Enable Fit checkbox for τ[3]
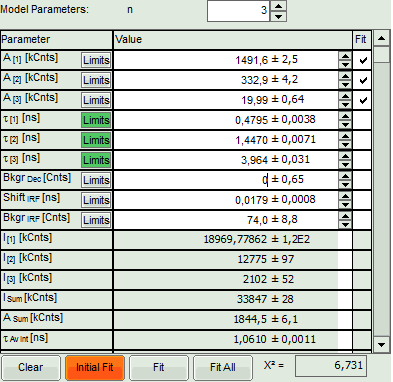This screenshot has width=393, height=382. coord(363,160)
